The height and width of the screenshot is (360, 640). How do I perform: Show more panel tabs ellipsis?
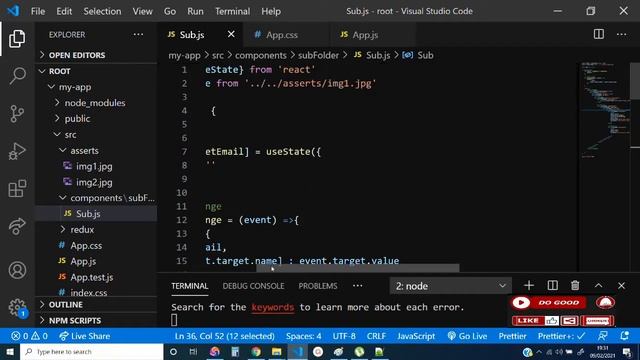pos(358,286)
